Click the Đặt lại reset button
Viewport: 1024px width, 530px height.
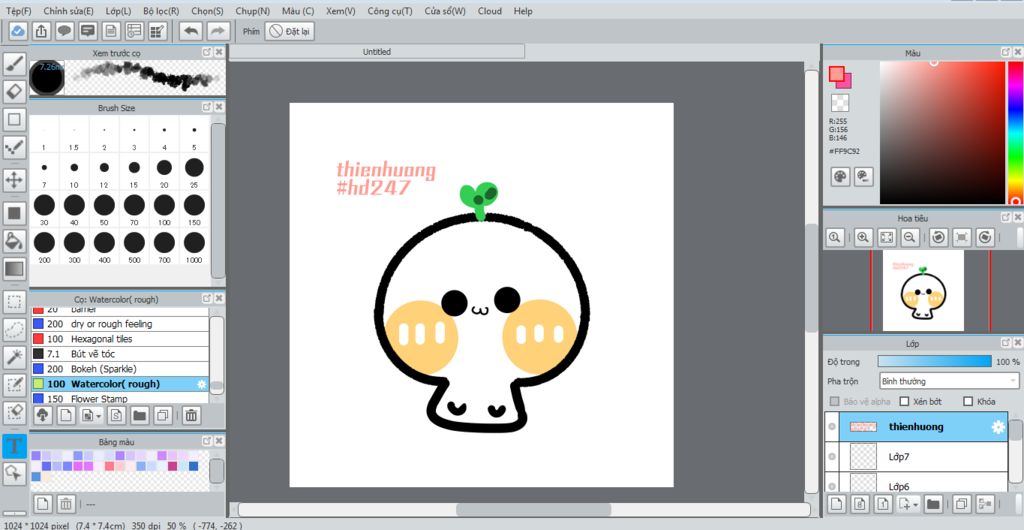tap(290, 31)
